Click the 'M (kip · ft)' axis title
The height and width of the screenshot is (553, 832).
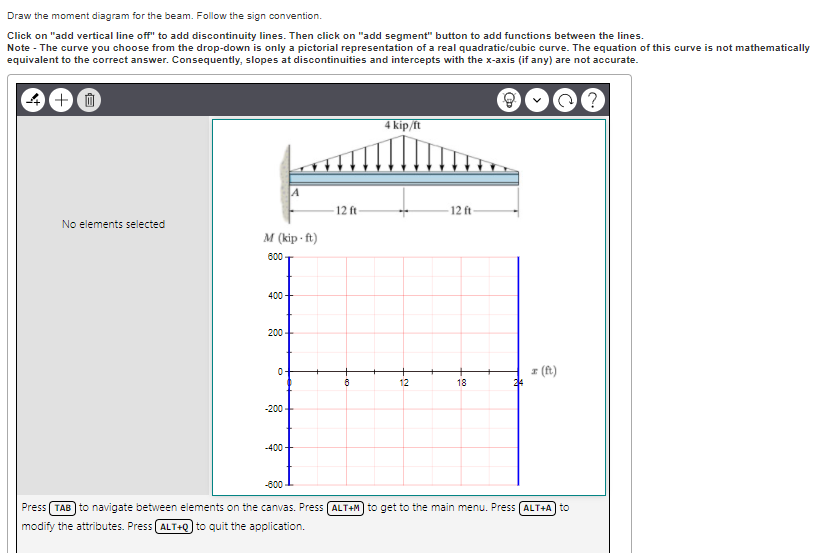pyautogui.click(x=290, y=238)
